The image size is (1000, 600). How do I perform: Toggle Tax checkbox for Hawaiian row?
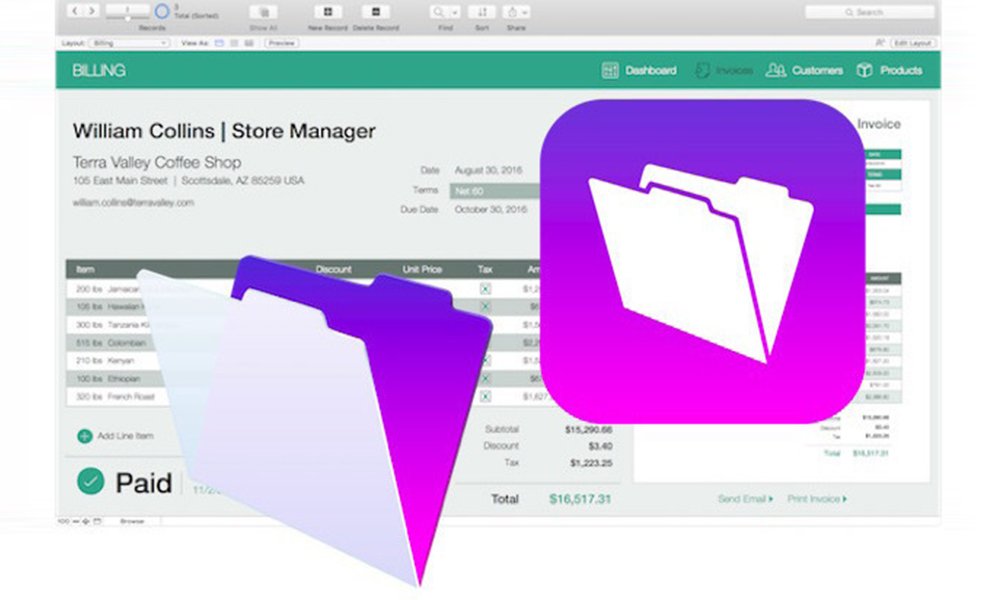485,307
